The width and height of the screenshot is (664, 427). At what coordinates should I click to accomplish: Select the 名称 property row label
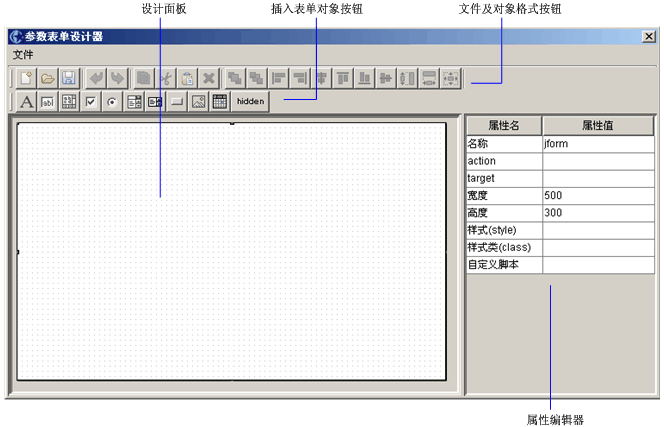pos(504,144)
